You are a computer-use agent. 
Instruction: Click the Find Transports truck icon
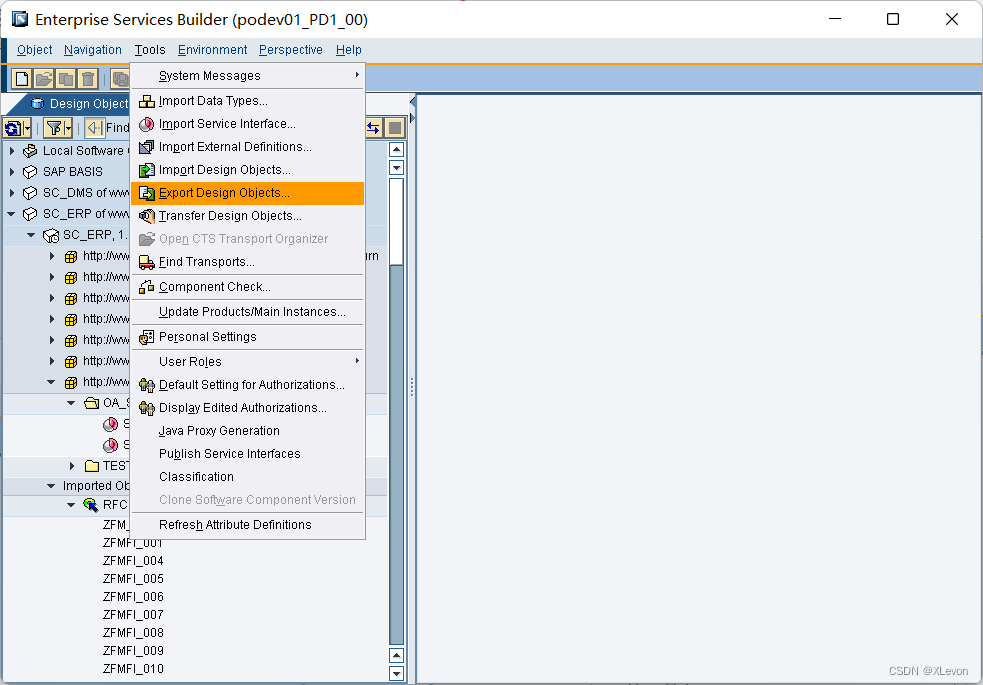click(147, 262)
